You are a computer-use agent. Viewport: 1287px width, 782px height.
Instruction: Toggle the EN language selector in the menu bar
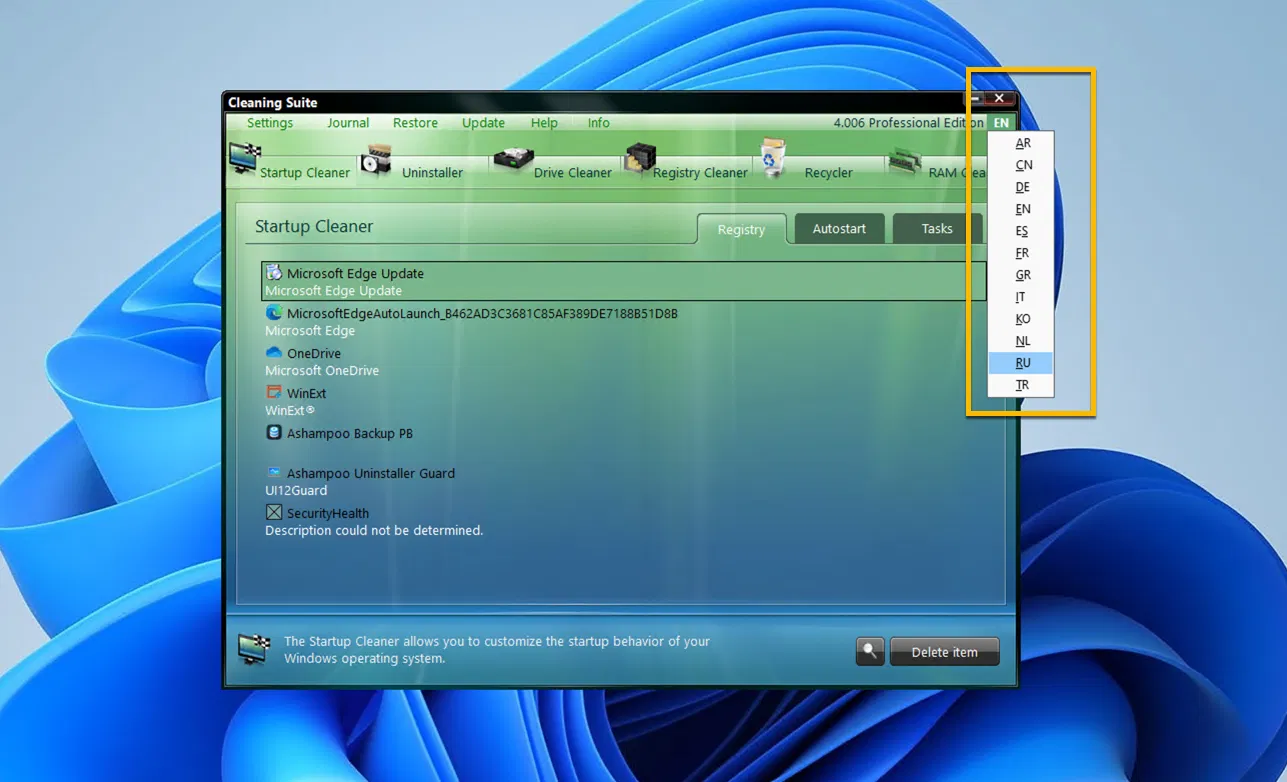1001,123
